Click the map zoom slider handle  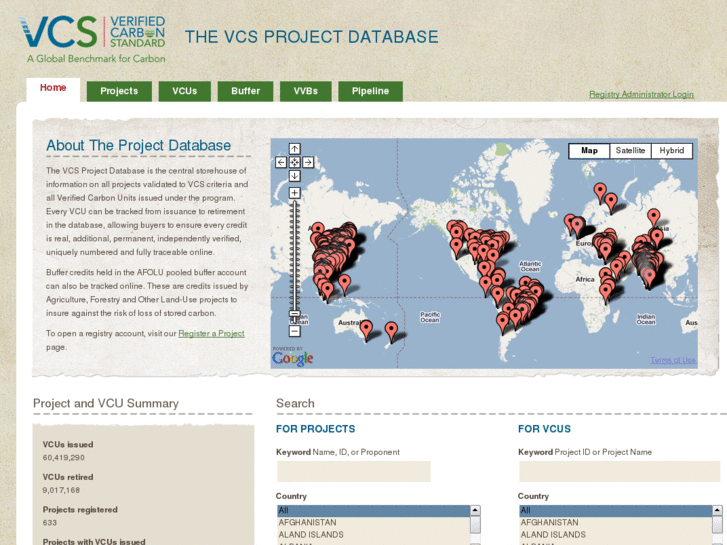point(294,314)
